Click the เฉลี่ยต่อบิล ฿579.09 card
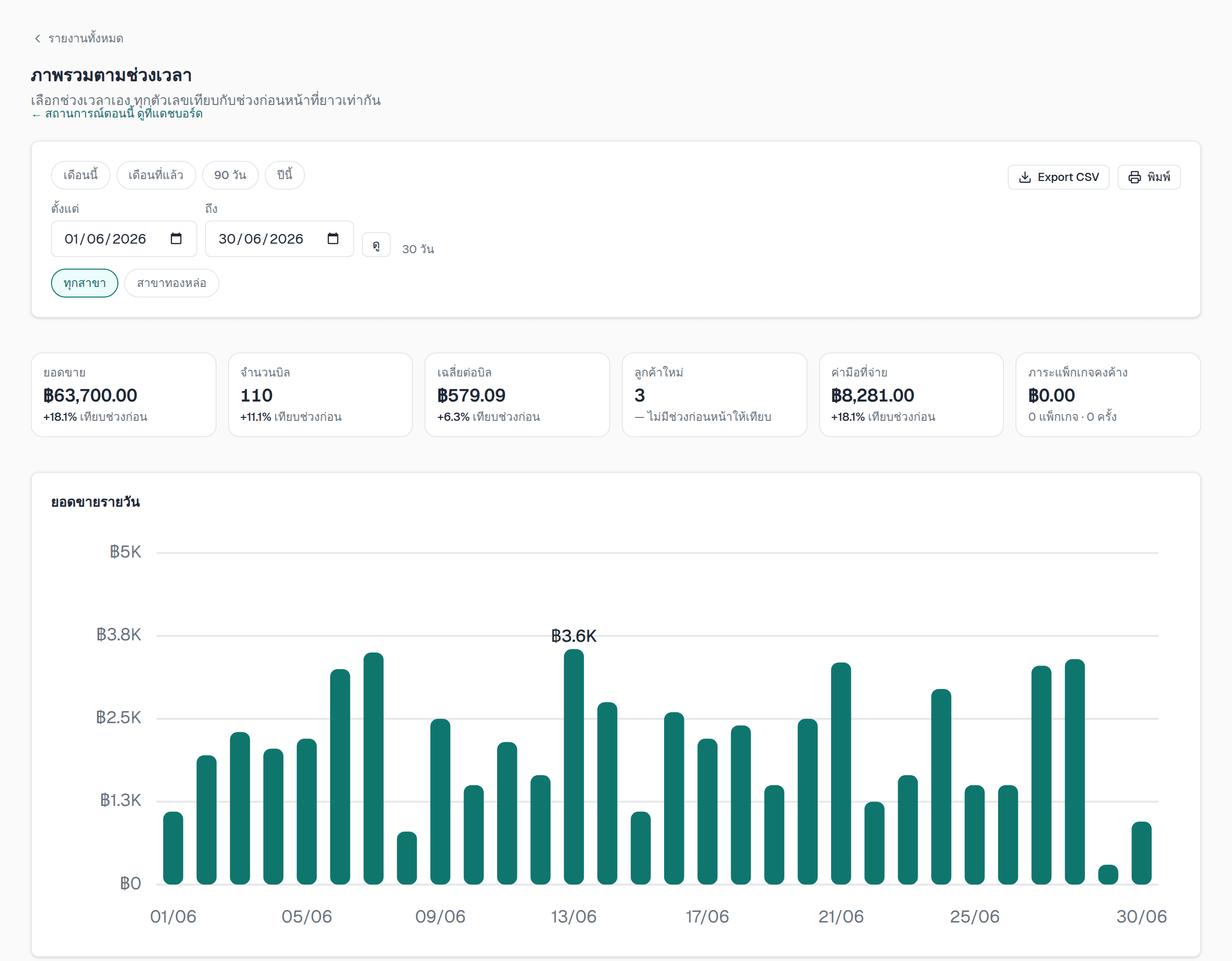 tap(517, 394)
